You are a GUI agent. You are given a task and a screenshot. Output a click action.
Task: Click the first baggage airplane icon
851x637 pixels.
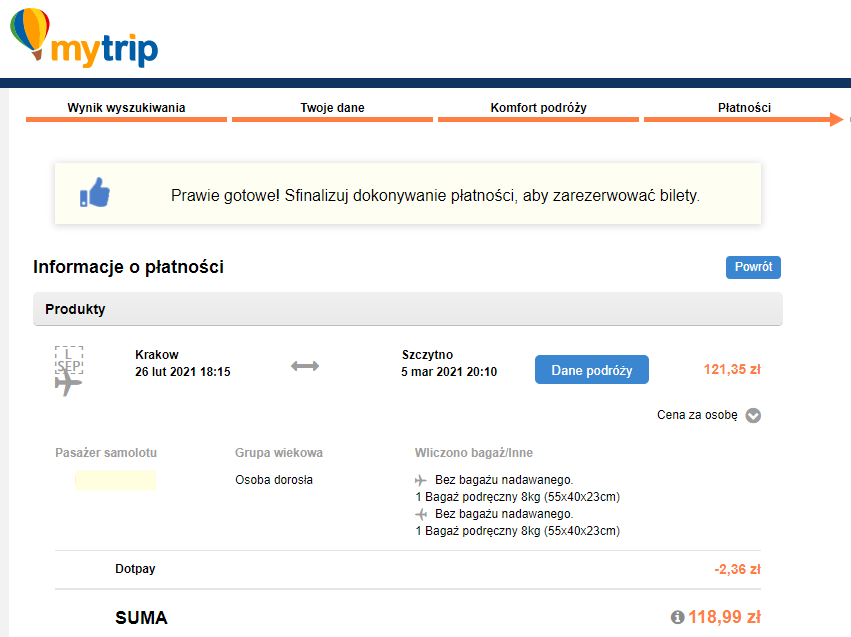[421, 480]
